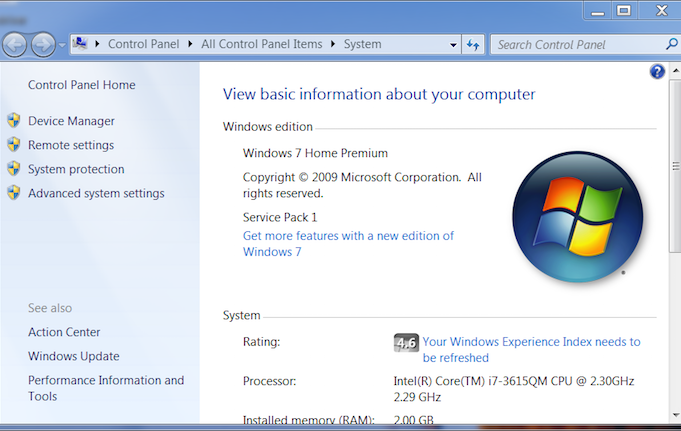The width and height of the screenshot is (681, 431).
Task: Open Advanced system settings
Action: pyautogui.click(x=96, y=193)
